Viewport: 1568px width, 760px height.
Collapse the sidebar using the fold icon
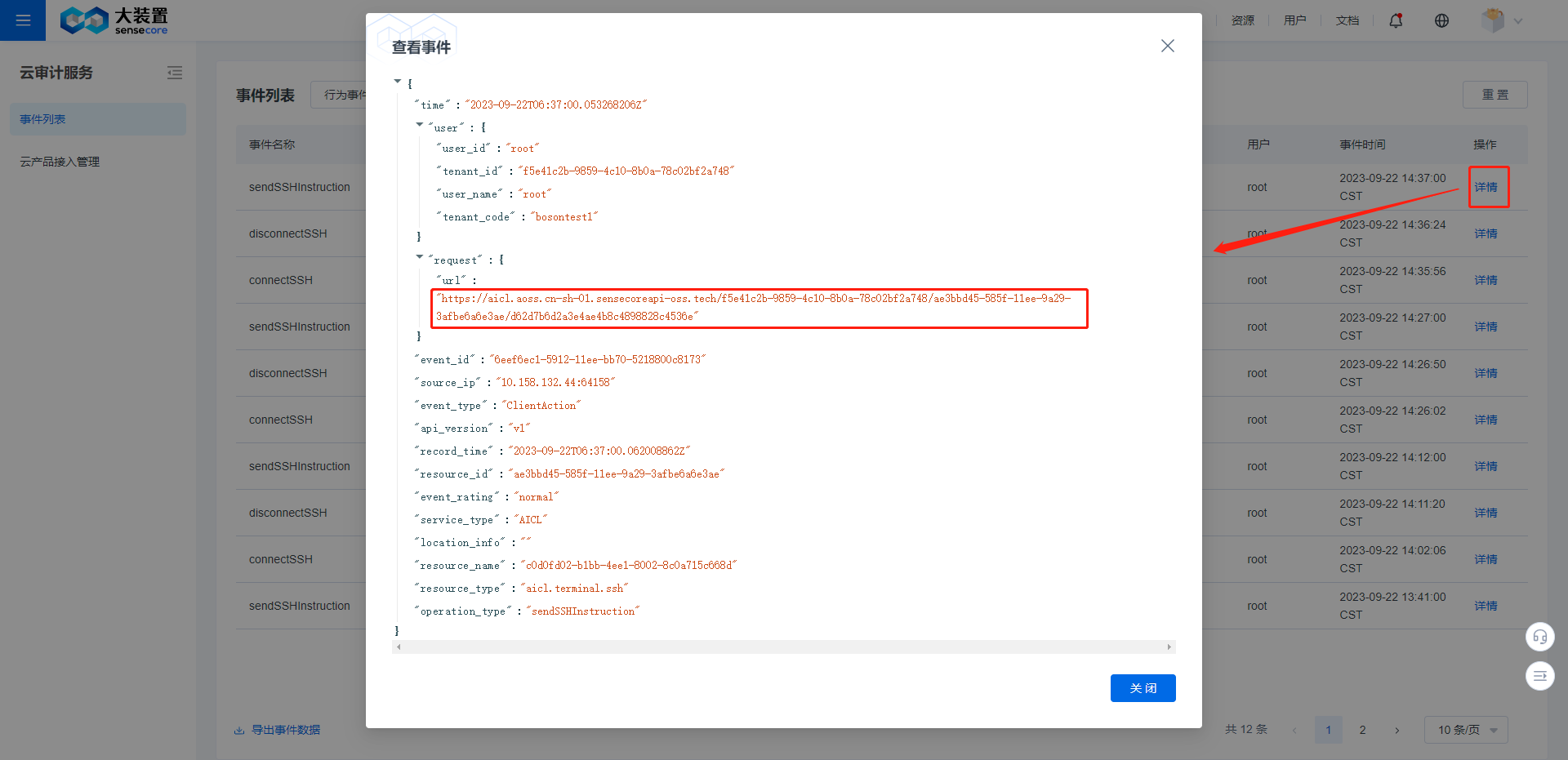tap(175, 73)
